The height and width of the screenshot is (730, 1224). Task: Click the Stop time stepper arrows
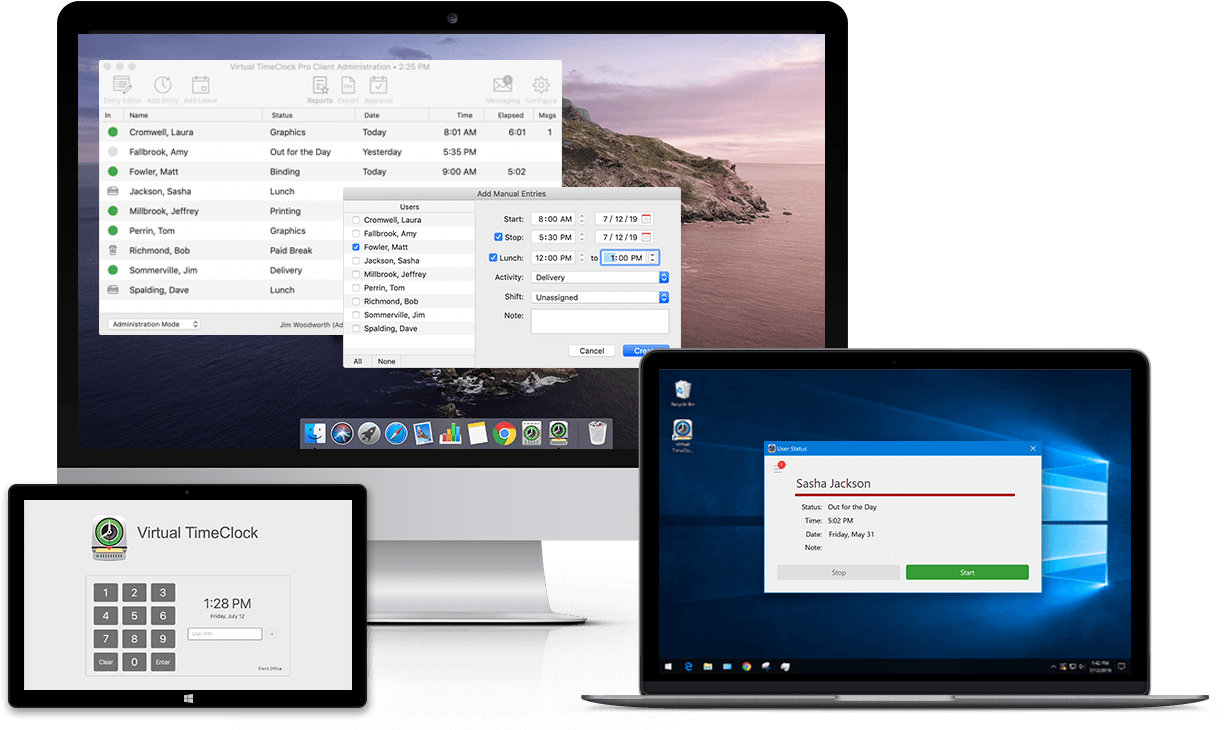pyautogui.click(x=582, y=237)
